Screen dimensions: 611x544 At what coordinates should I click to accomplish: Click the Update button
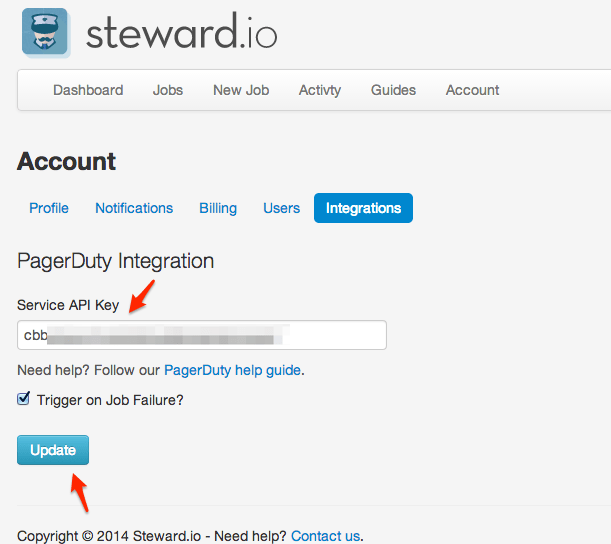click(53, 450)
